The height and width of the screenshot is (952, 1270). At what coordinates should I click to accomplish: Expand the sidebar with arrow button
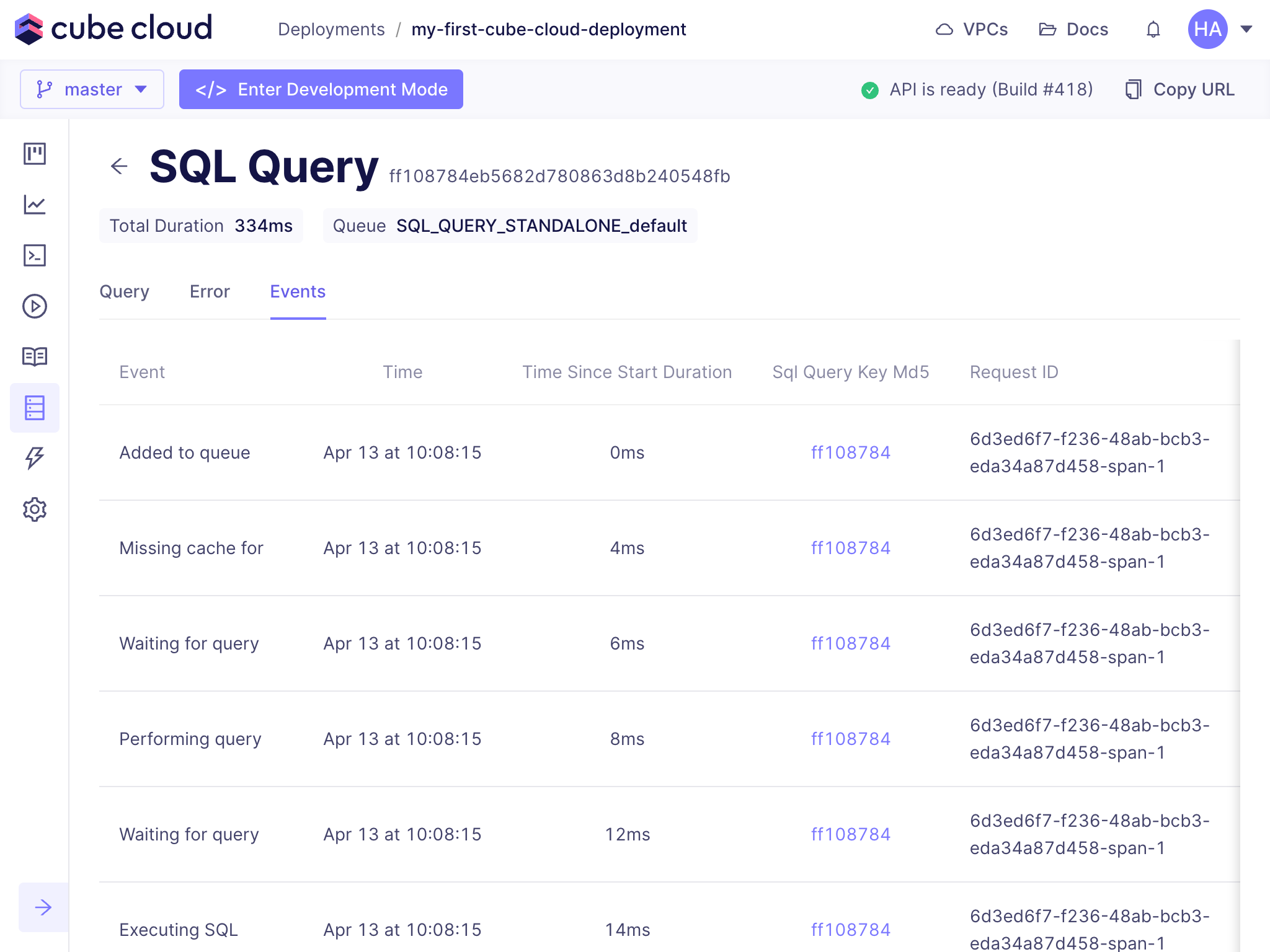click(x=43, y=907)
